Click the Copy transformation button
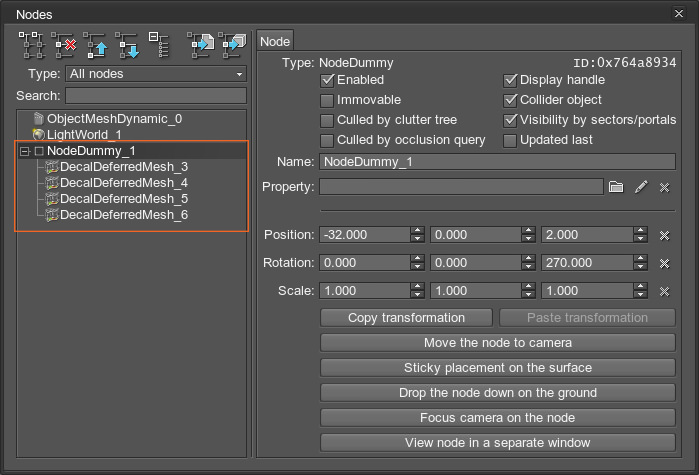Image resolution: width=699 pixels, height=475 pixels. tap(406, 318)
